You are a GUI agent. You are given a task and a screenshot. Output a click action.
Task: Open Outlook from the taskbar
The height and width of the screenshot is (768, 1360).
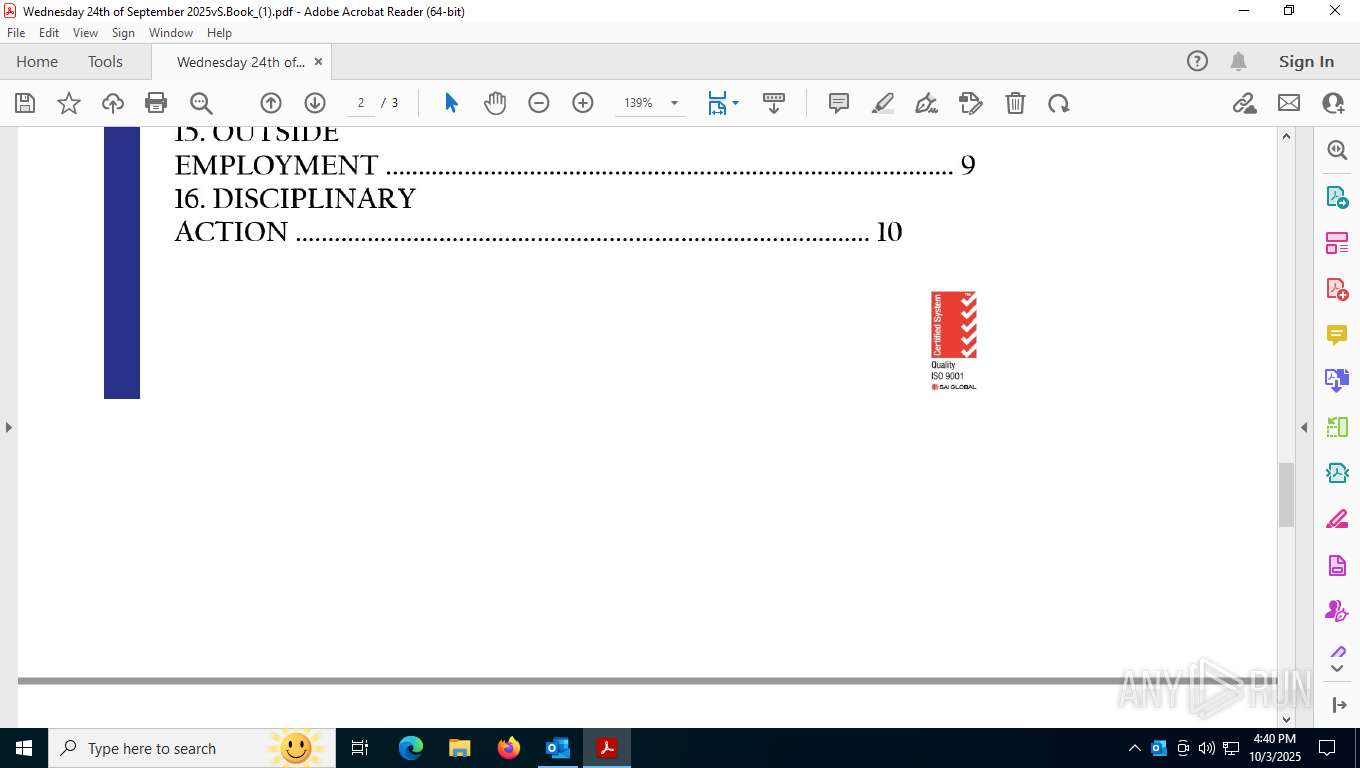pyautogui.click(x=558, y=748)
